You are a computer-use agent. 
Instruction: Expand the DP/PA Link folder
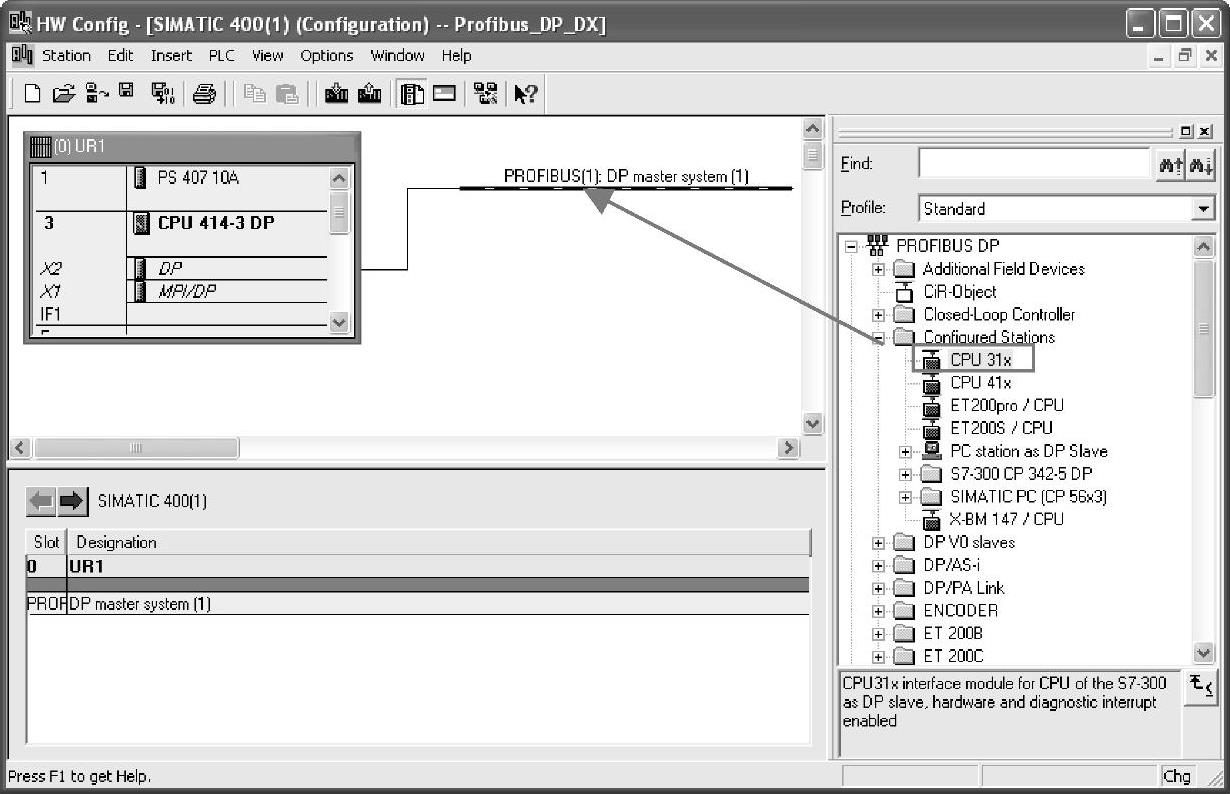click(878, 588)
